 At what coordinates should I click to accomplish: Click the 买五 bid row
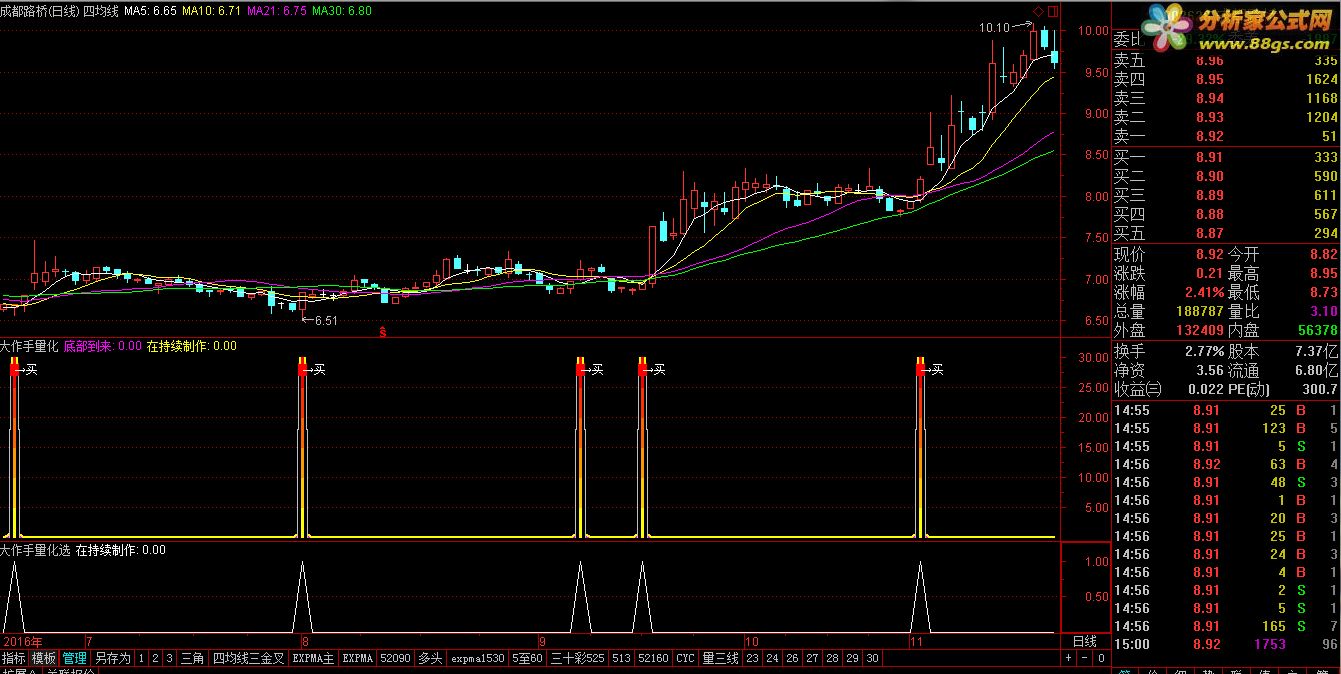coord(1226,233)
